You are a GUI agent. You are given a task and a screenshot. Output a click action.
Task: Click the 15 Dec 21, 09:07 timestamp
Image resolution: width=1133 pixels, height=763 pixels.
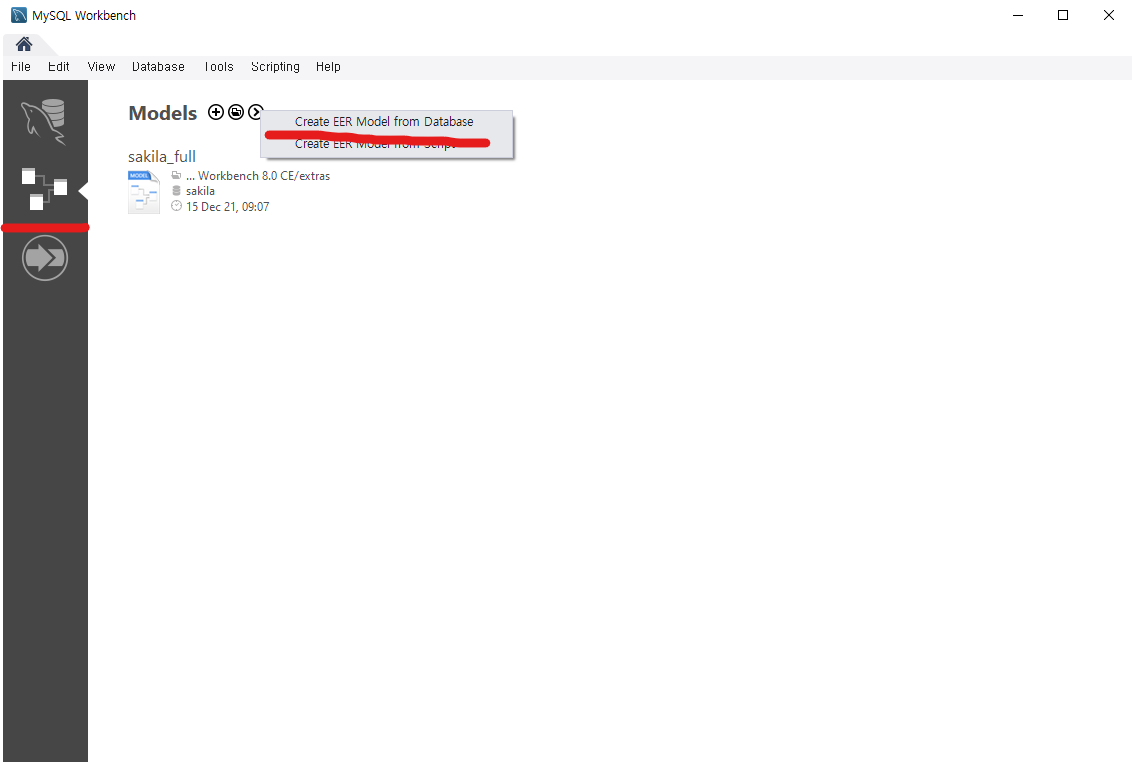coord(228,207)
